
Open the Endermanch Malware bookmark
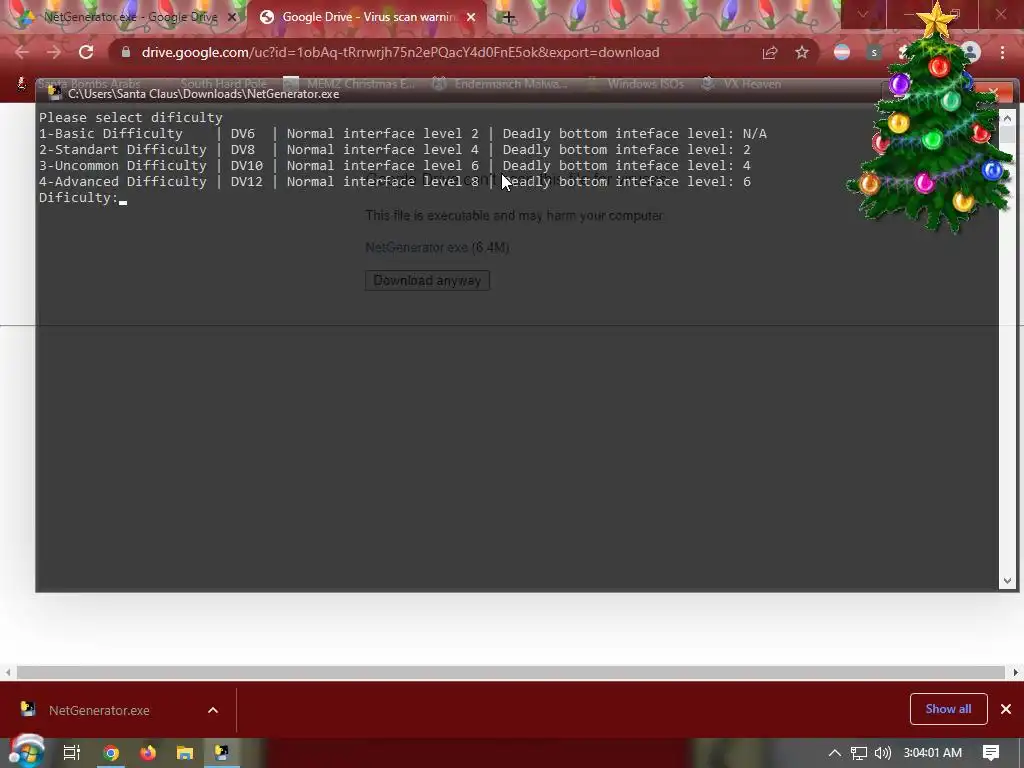500,84
